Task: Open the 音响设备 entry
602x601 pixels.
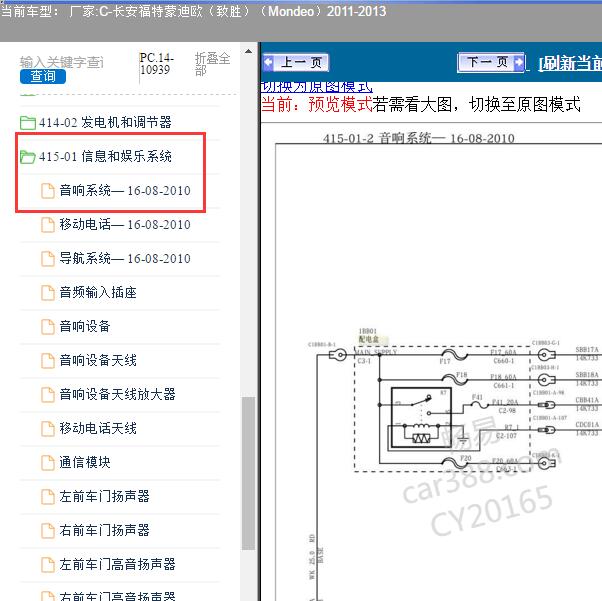Action: [85, 326]
